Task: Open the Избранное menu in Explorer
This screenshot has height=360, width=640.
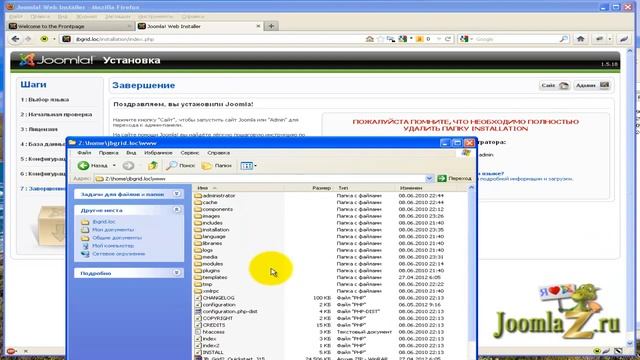Action: click(x=158, y=153)
